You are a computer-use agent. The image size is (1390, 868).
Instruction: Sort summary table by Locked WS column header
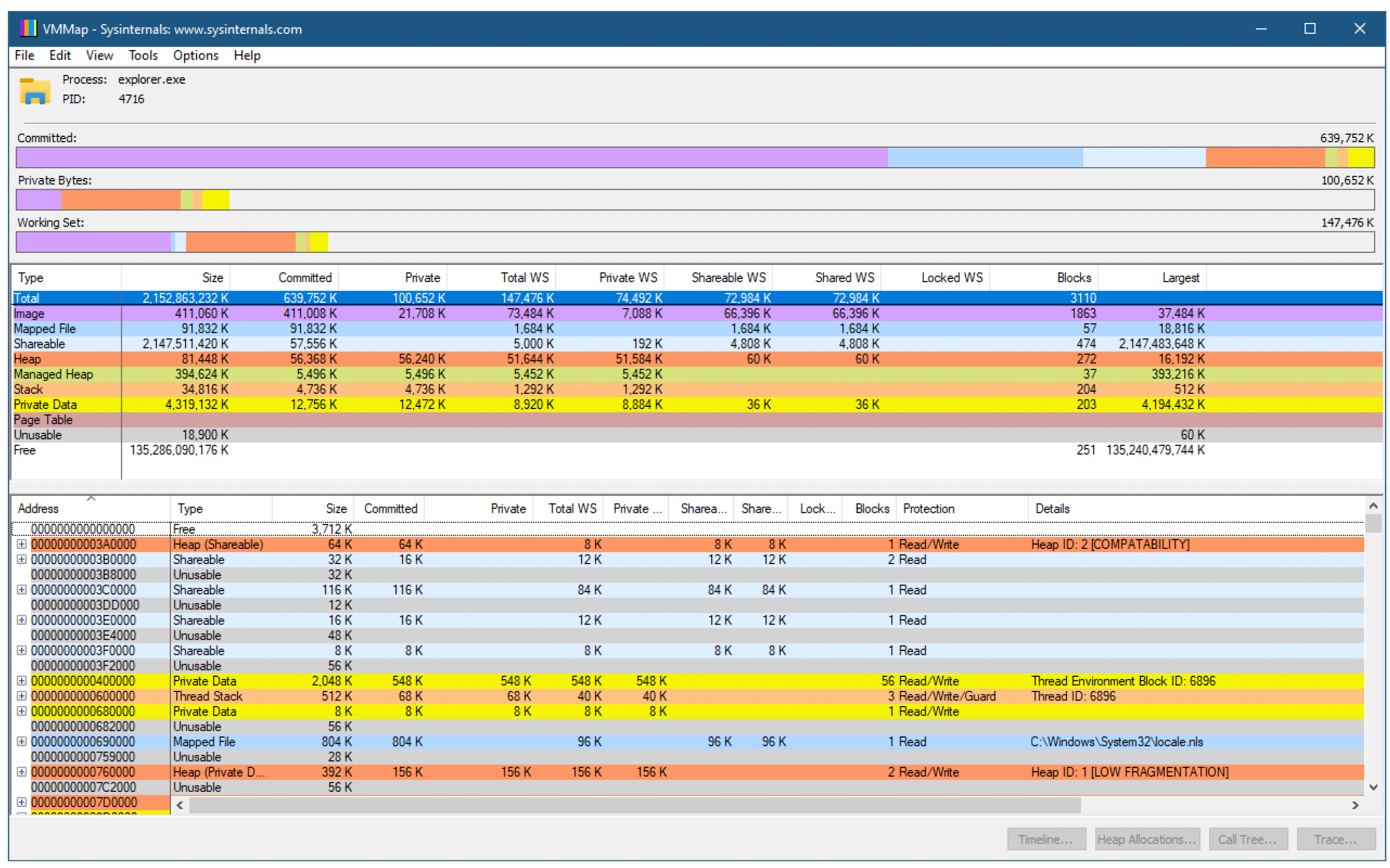[x=936, y=277]
